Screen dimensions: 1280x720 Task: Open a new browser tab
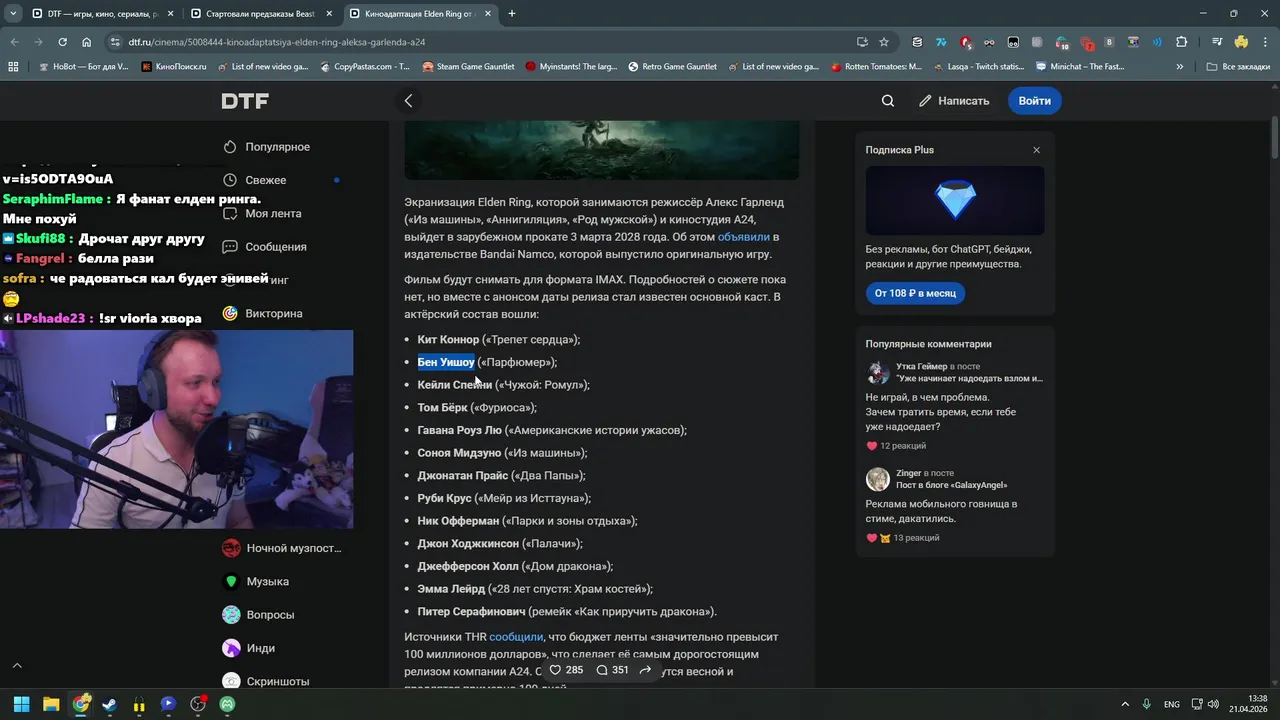(x=512, y=14)
